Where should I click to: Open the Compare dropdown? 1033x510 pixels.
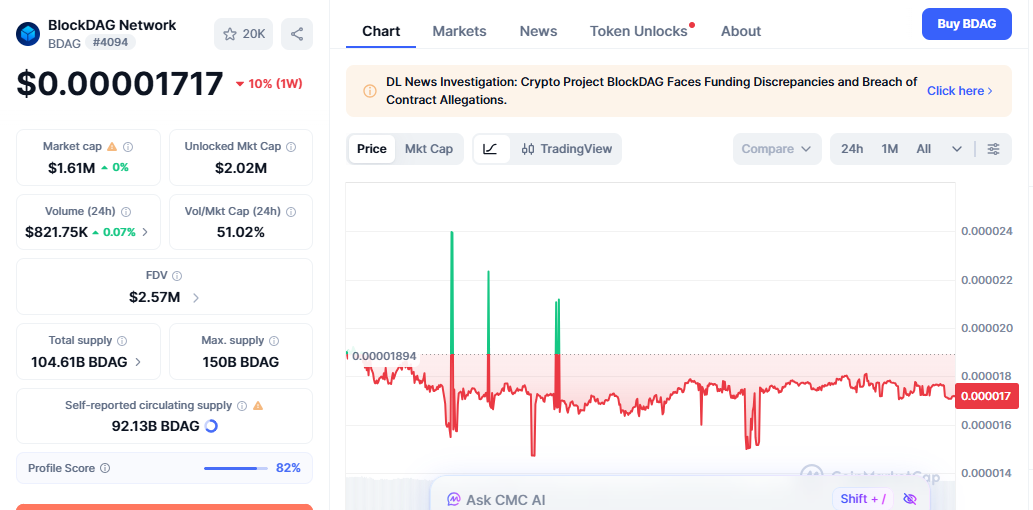777,149
